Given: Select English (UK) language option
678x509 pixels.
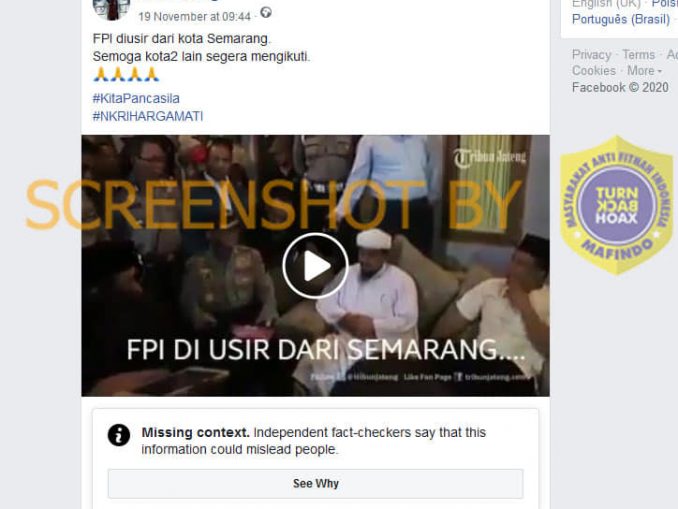Looking at the screenshot, I should 606,4.
